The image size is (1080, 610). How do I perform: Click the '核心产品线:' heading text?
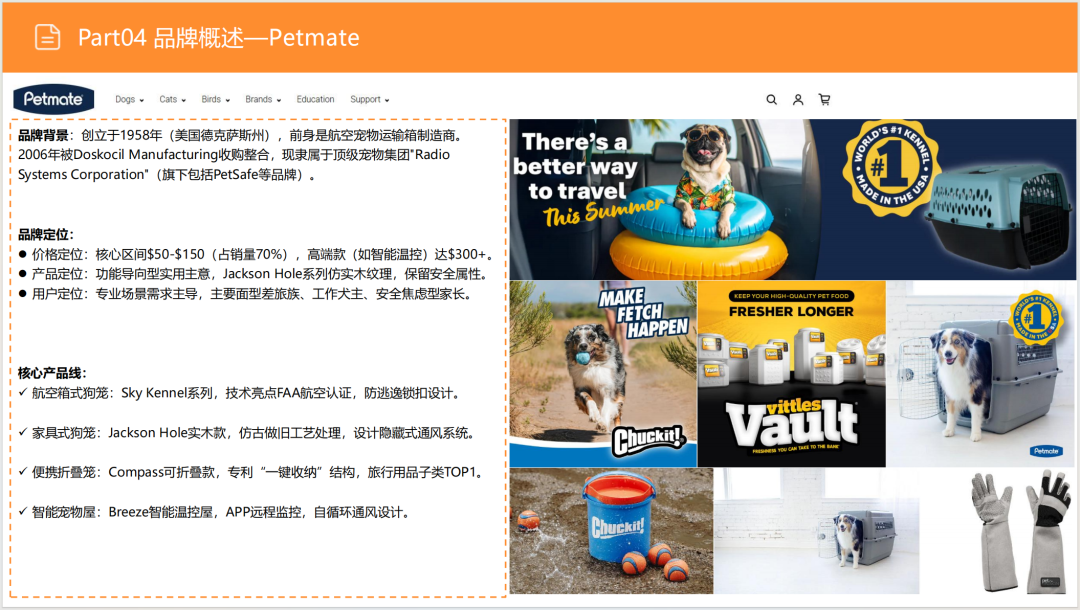click(52, 373)
